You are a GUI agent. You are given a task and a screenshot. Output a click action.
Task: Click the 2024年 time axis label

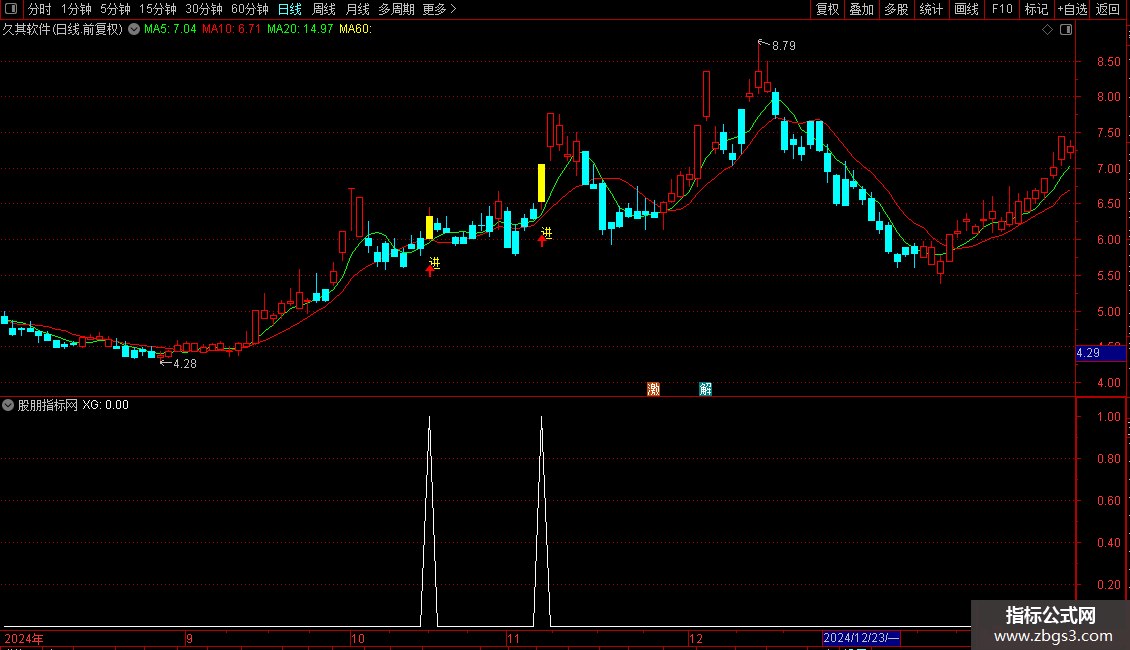point(24,638)
